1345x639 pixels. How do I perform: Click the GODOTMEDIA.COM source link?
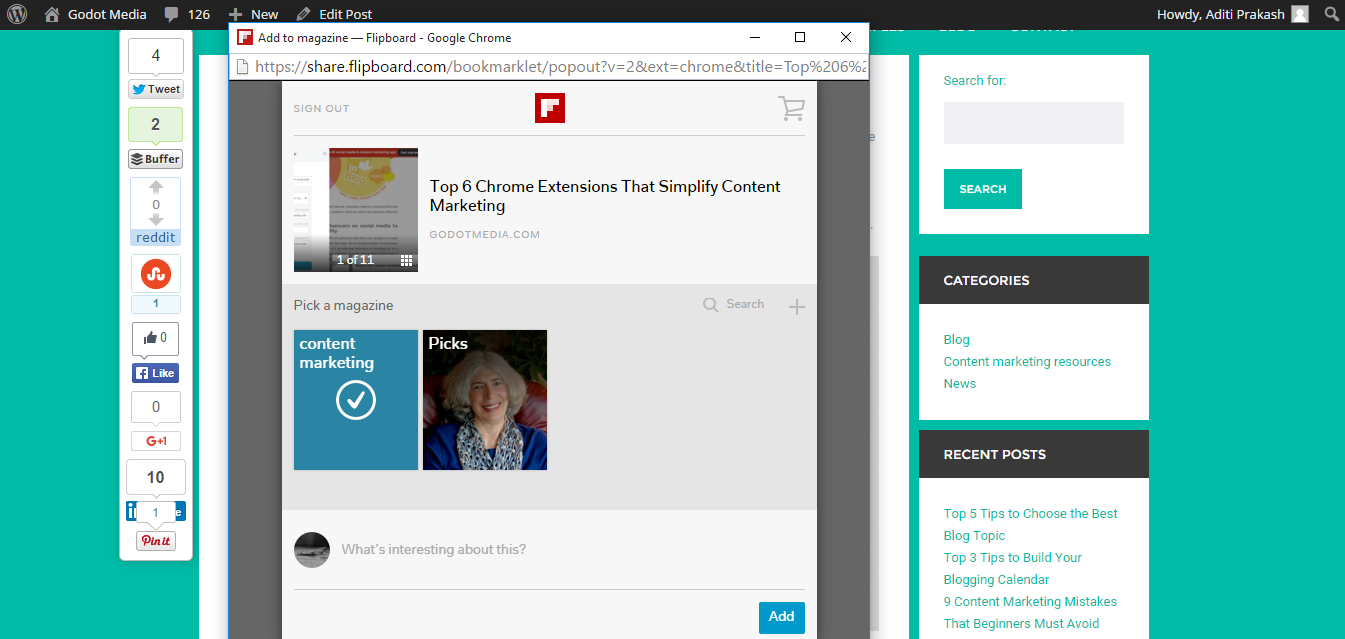click(485, 235)
